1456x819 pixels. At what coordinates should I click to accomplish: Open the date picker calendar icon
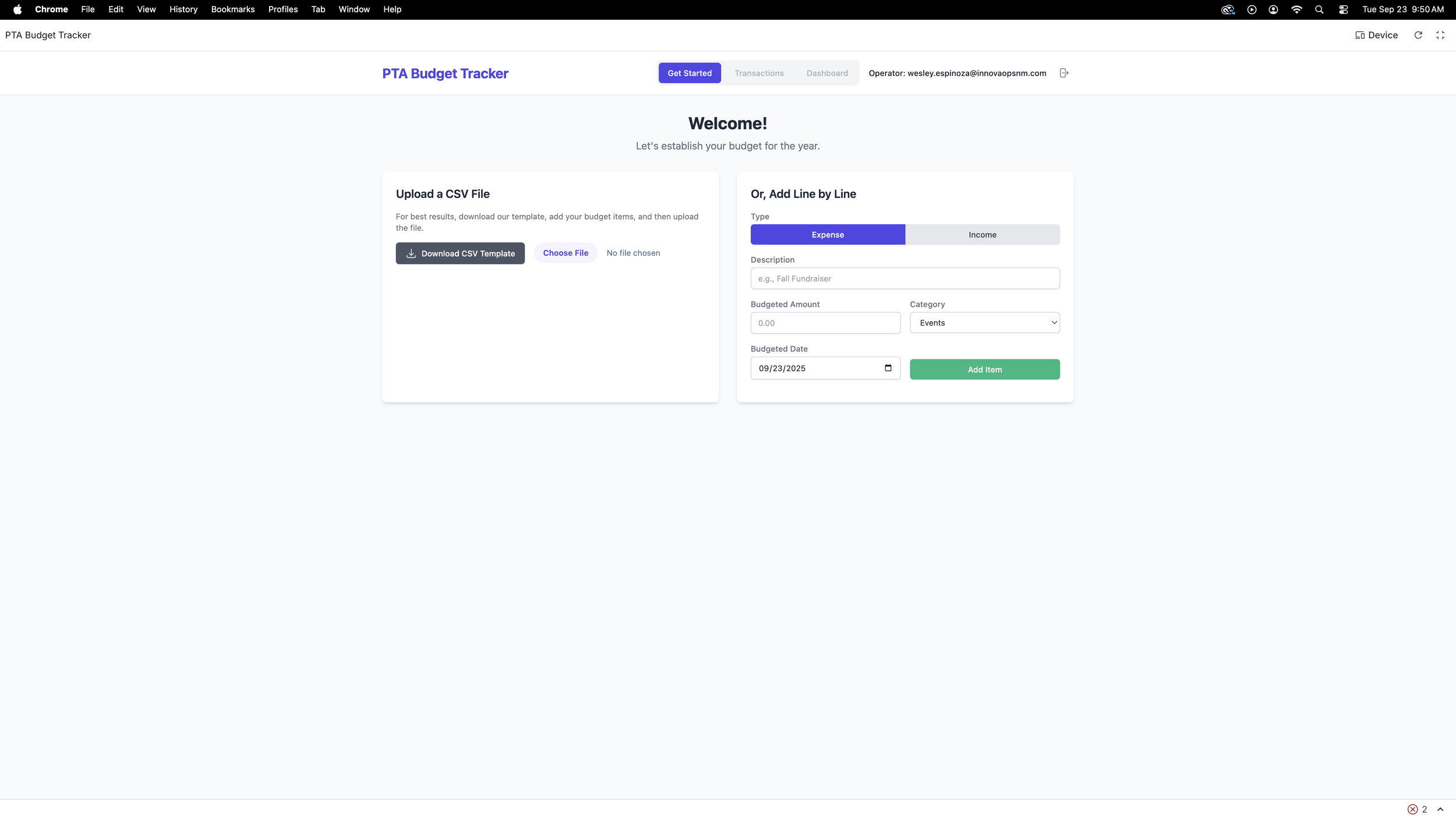click(888, 368)
